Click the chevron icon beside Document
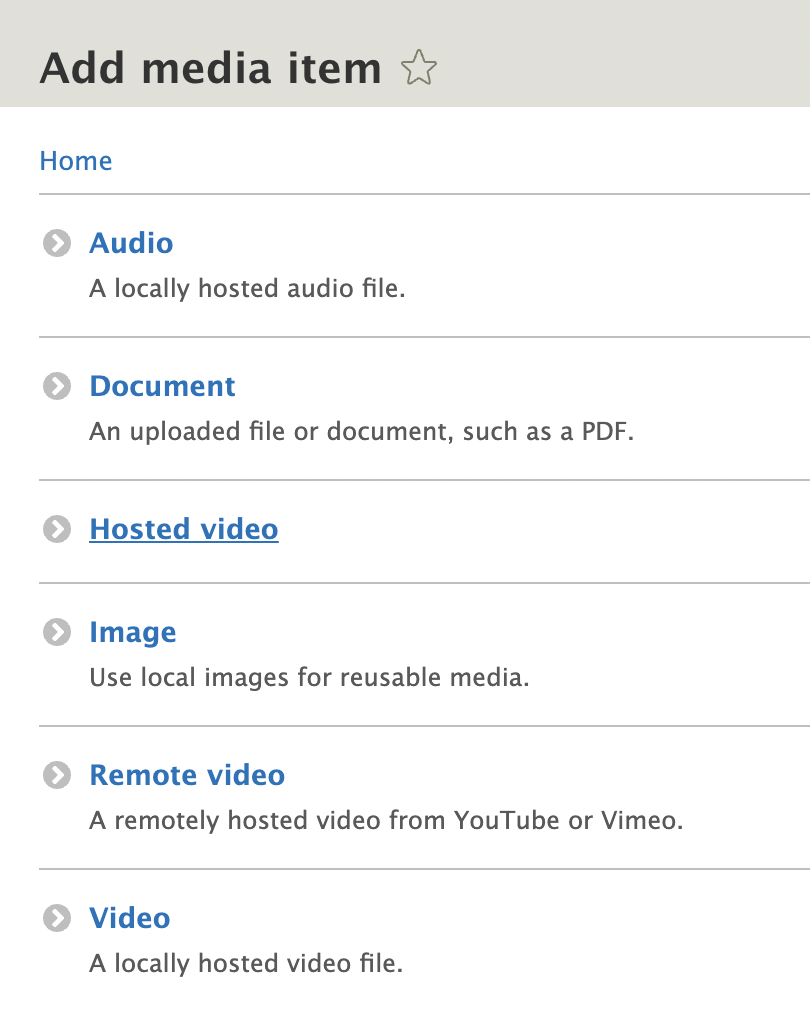The width and height of the screenshot is (810, 1022). (57, 386)
